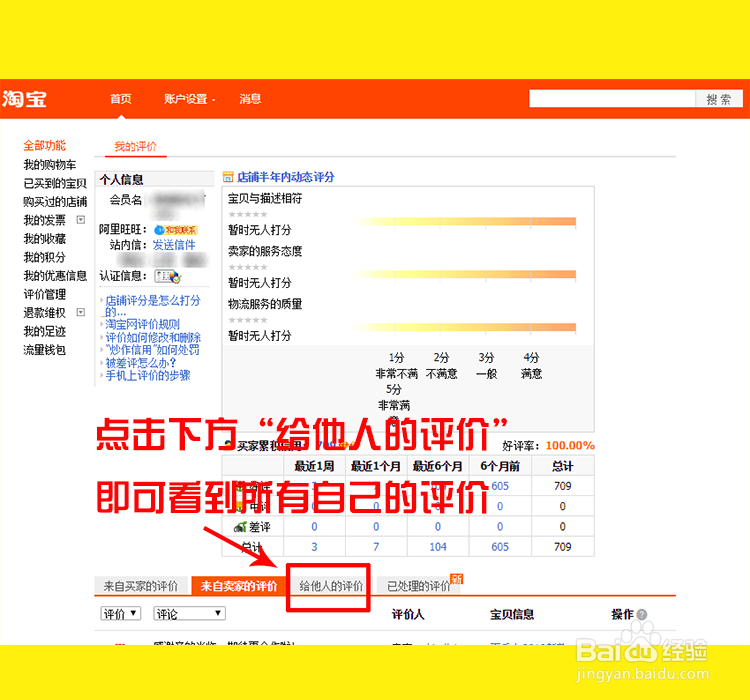750x700 pixels.
Task: Click the 宝贝信息 column header
Action: [512, 614]
